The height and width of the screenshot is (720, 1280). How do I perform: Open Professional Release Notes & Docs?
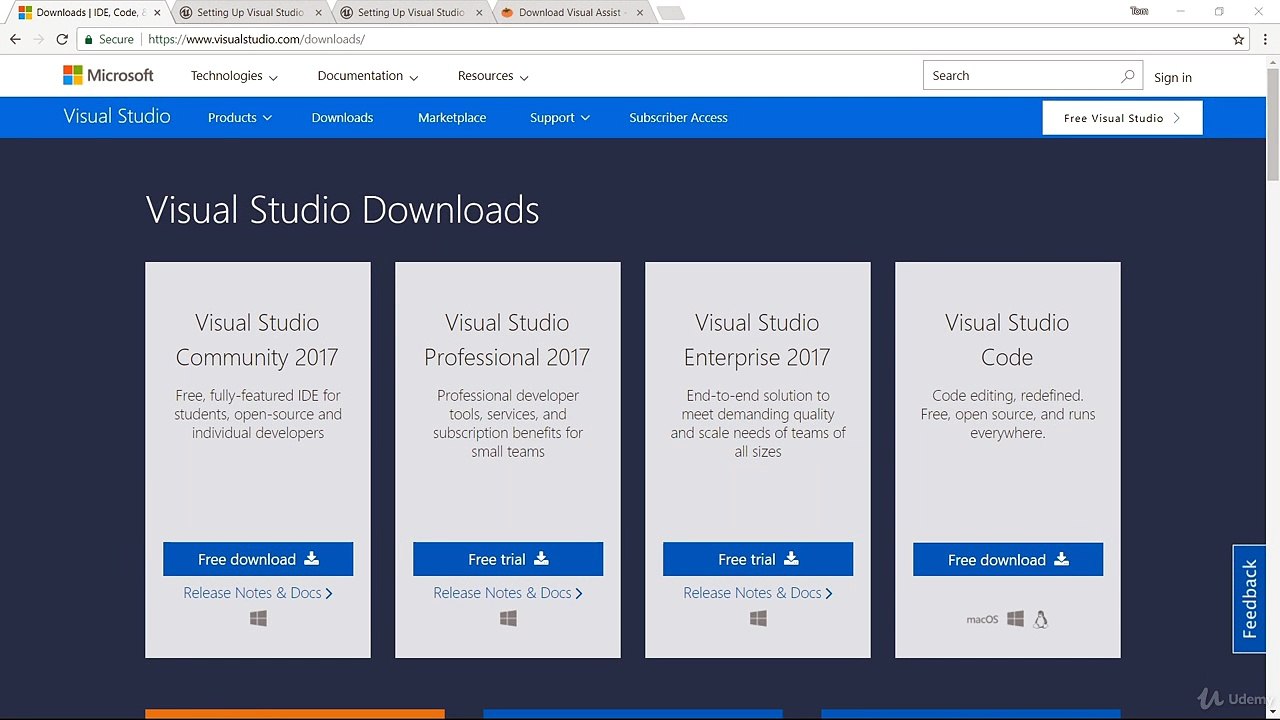click(x=508, y=593)
